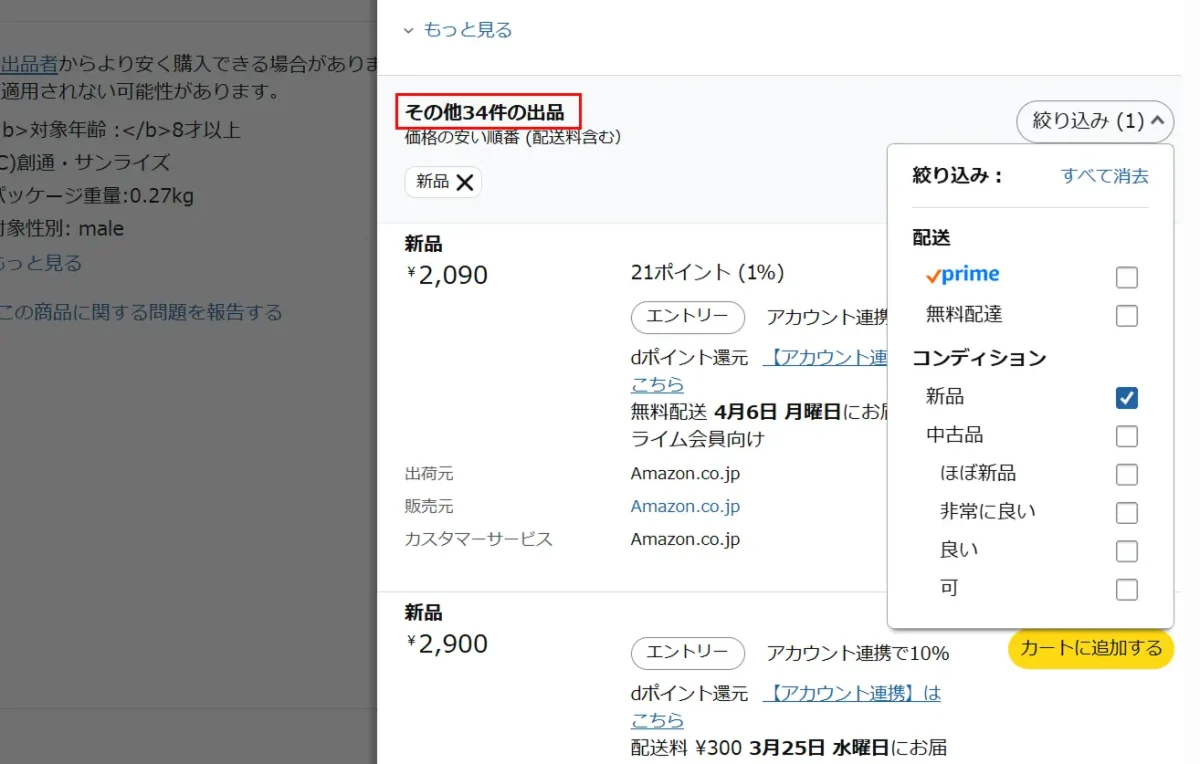Add the item with カートに追加する
The width and height of the screenshot is (1200, 764).
pyautogui.click(x=1090, y=649)
